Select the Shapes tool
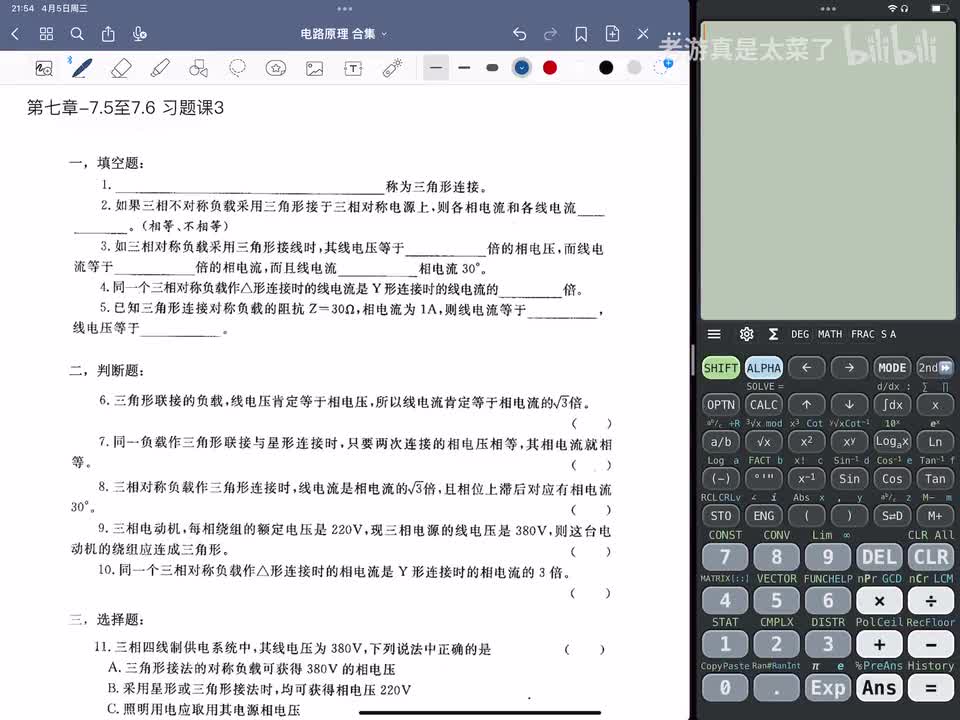 [x=198, y=68]
